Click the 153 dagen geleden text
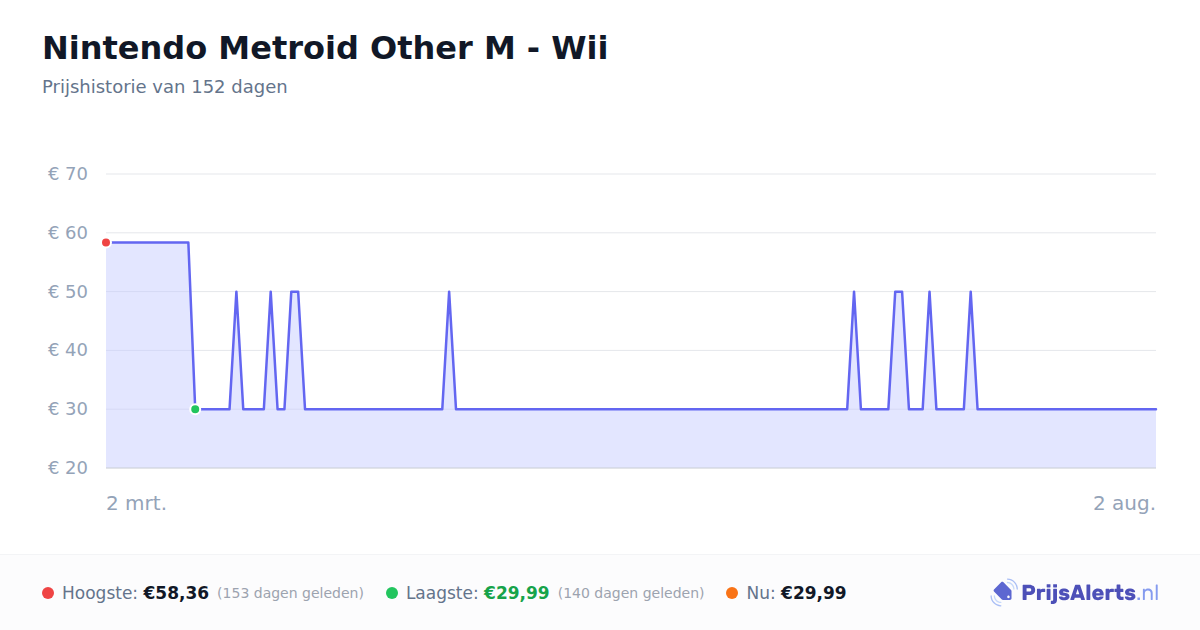The height and width of the screenshot is (630, 1200). pyautogui.click(x=290, y=593)
